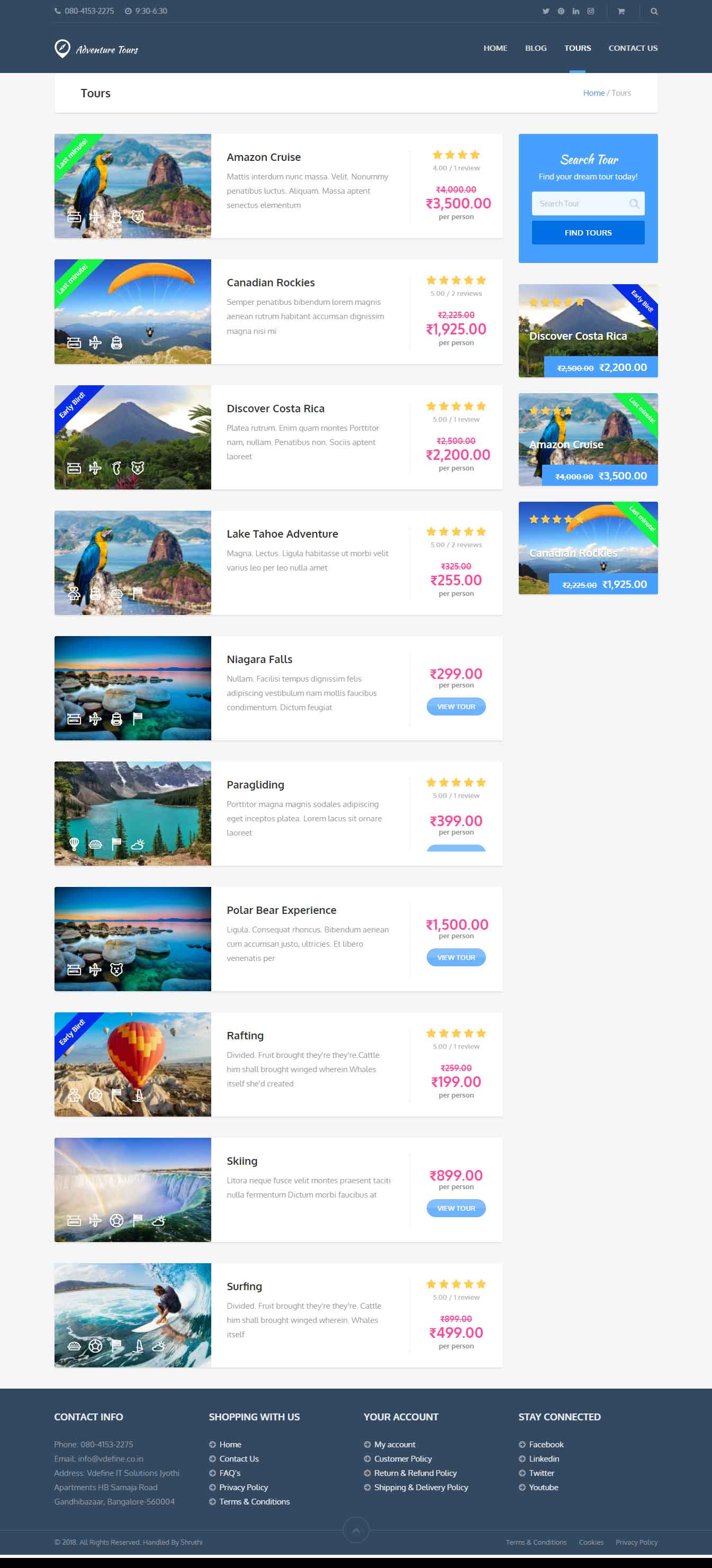The image size is (712, 1568).
Task: Click the header search magnifier icon
Action: click(654, 11)
